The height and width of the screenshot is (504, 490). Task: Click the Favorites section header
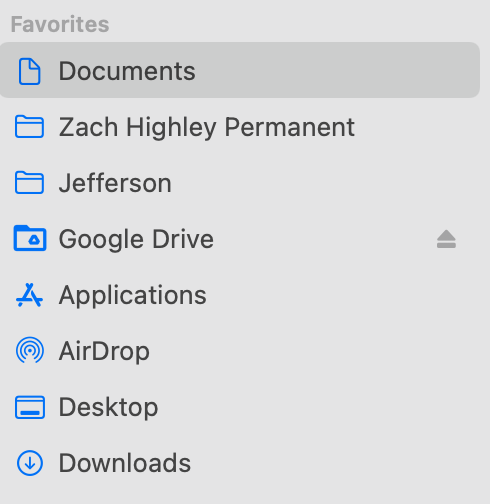pyautogui.click(x=60, y=24)
